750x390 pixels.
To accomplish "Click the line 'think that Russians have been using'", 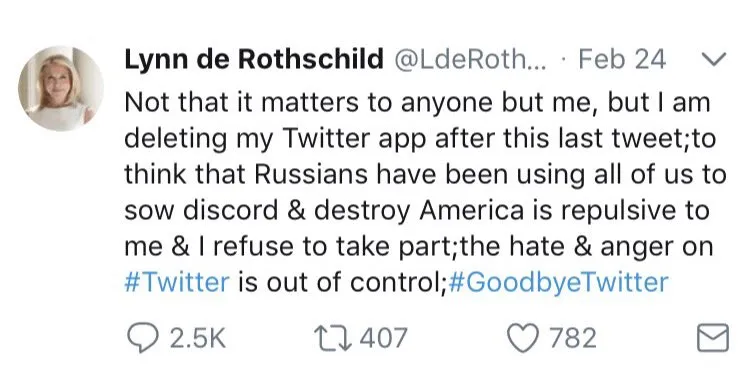I will point(425,174).
